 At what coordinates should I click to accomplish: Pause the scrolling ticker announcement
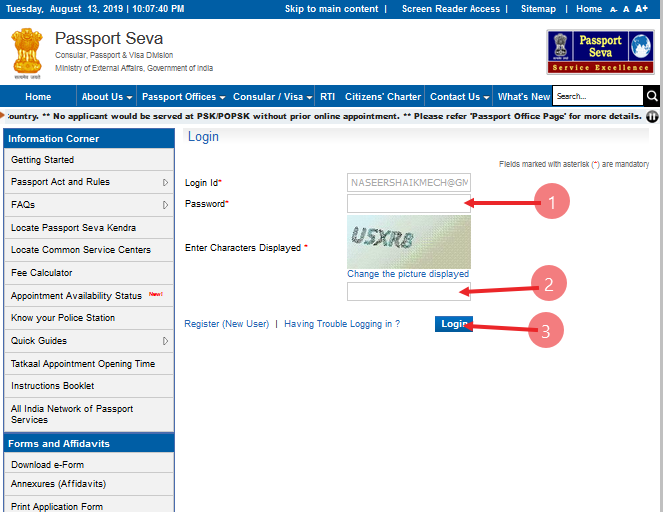coord(652,116)
